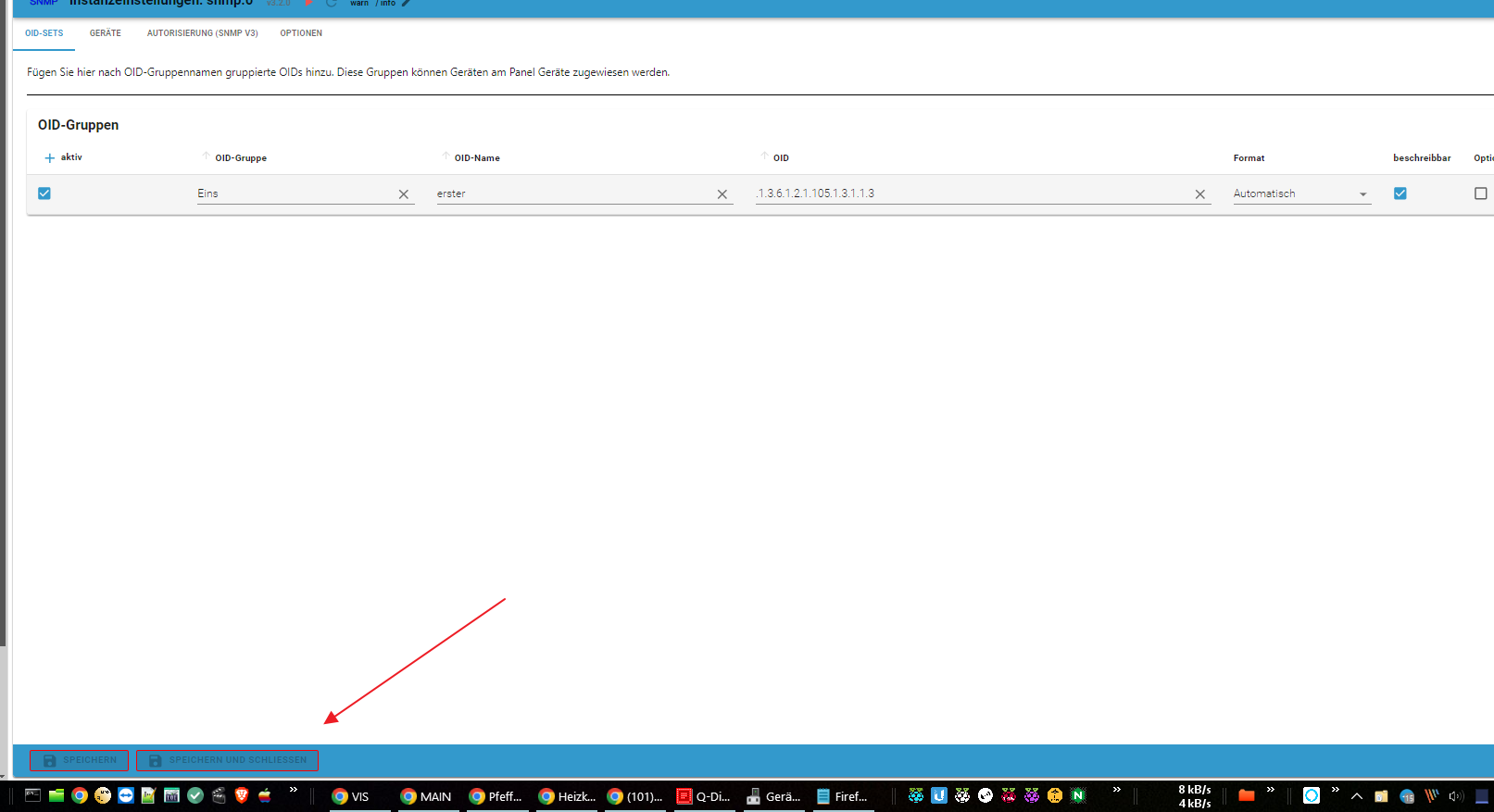1494x812 pixels.
Task: Click the rainbow apple taskbar icon
Action: point(265,795)
